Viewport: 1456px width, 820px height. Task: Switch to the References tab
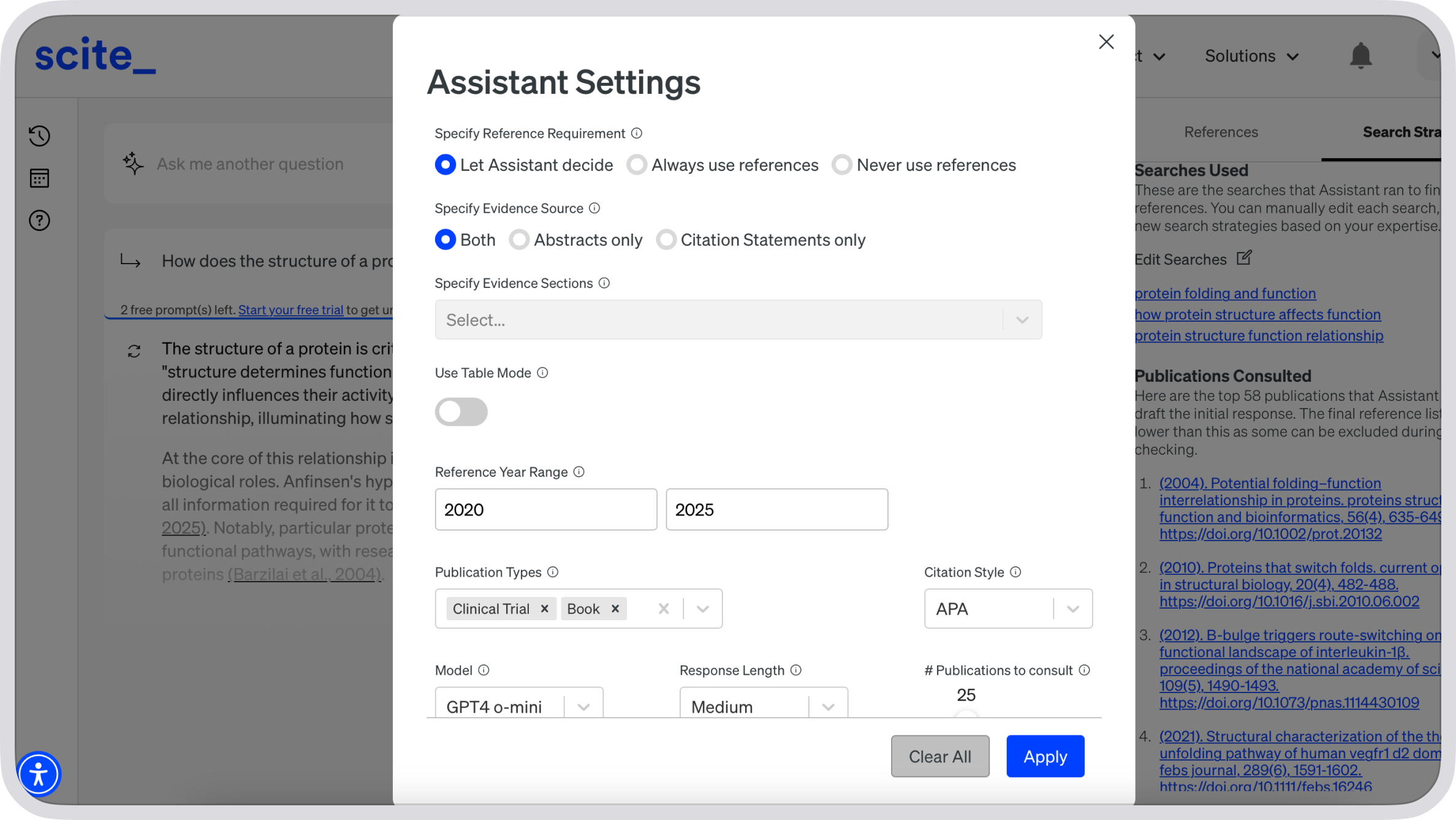coord(1221,132)
